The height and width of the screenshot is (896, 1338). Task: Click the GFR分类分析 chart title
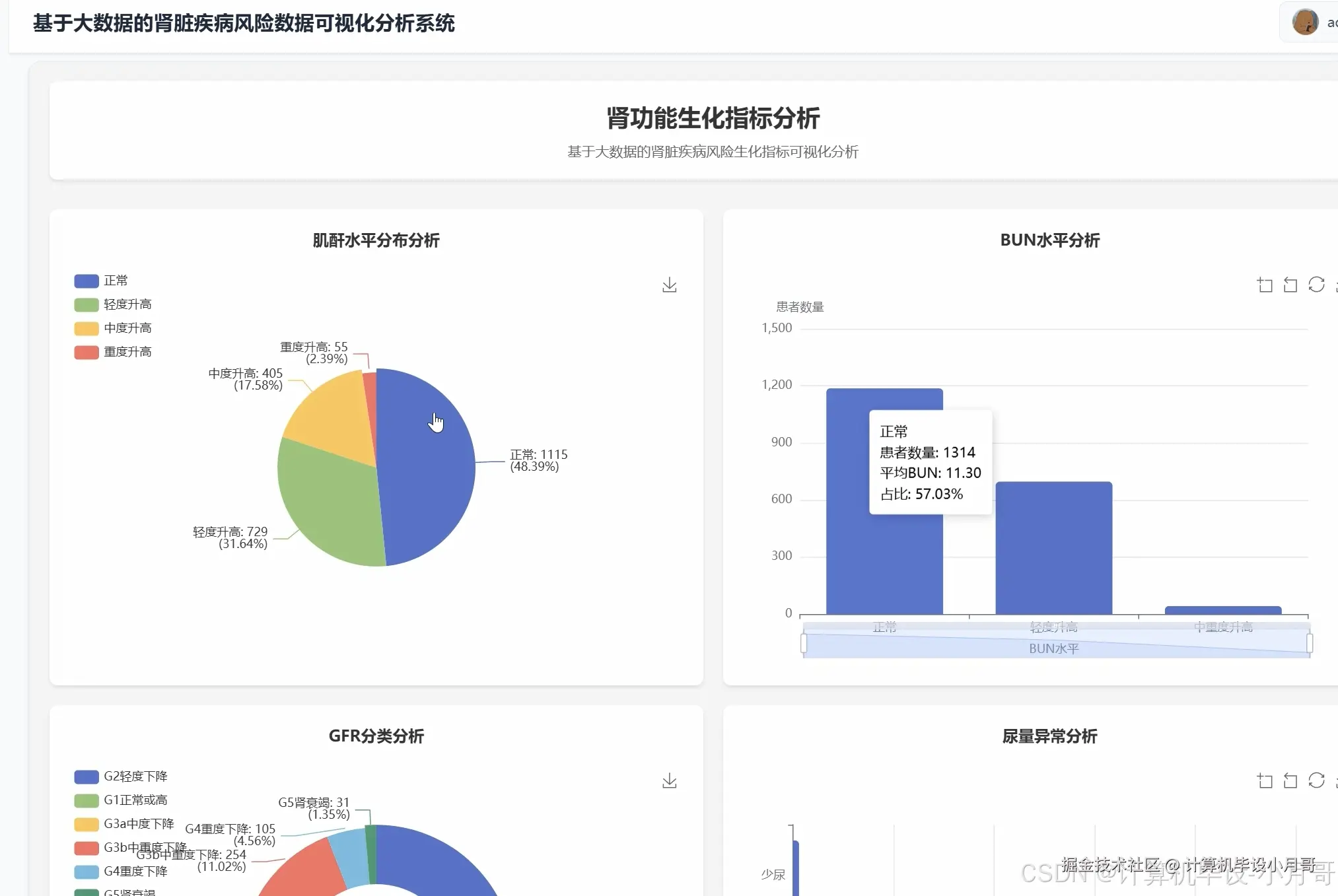point(376,736)
